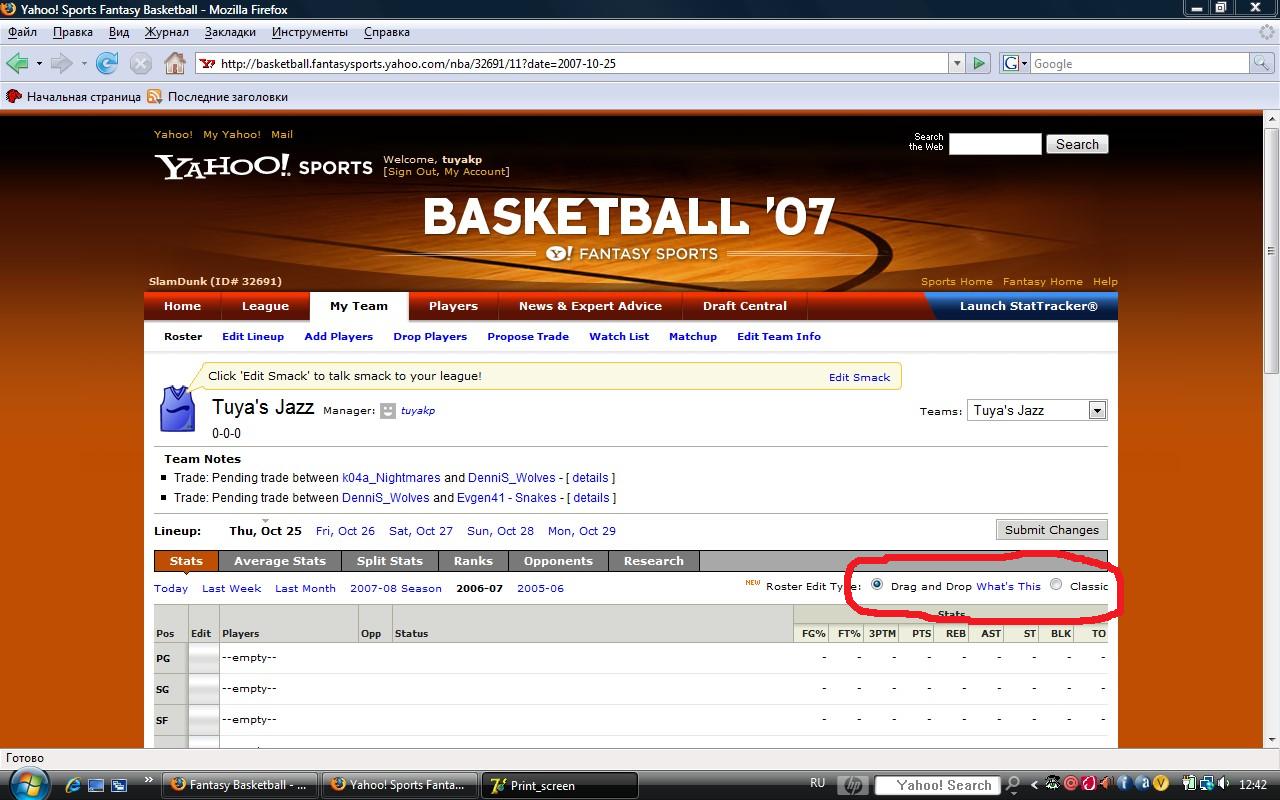1280x800 pixels.
Task: Switch to the Players tab
Action: pos(453,306)
